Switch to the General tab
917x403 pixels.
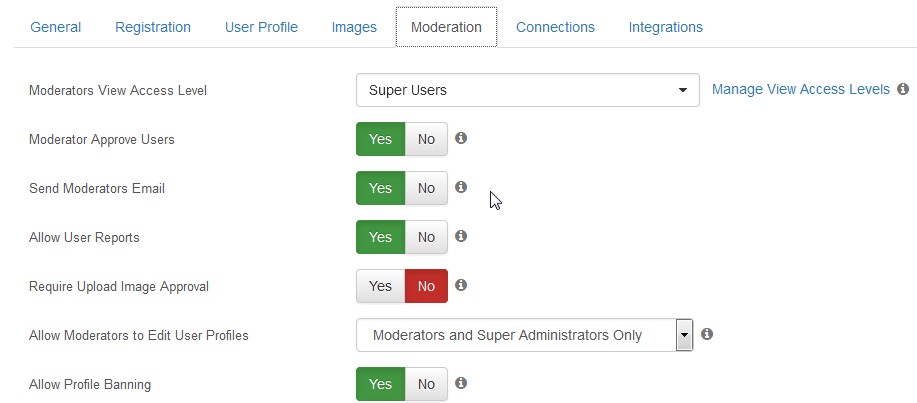coord(56,27)
